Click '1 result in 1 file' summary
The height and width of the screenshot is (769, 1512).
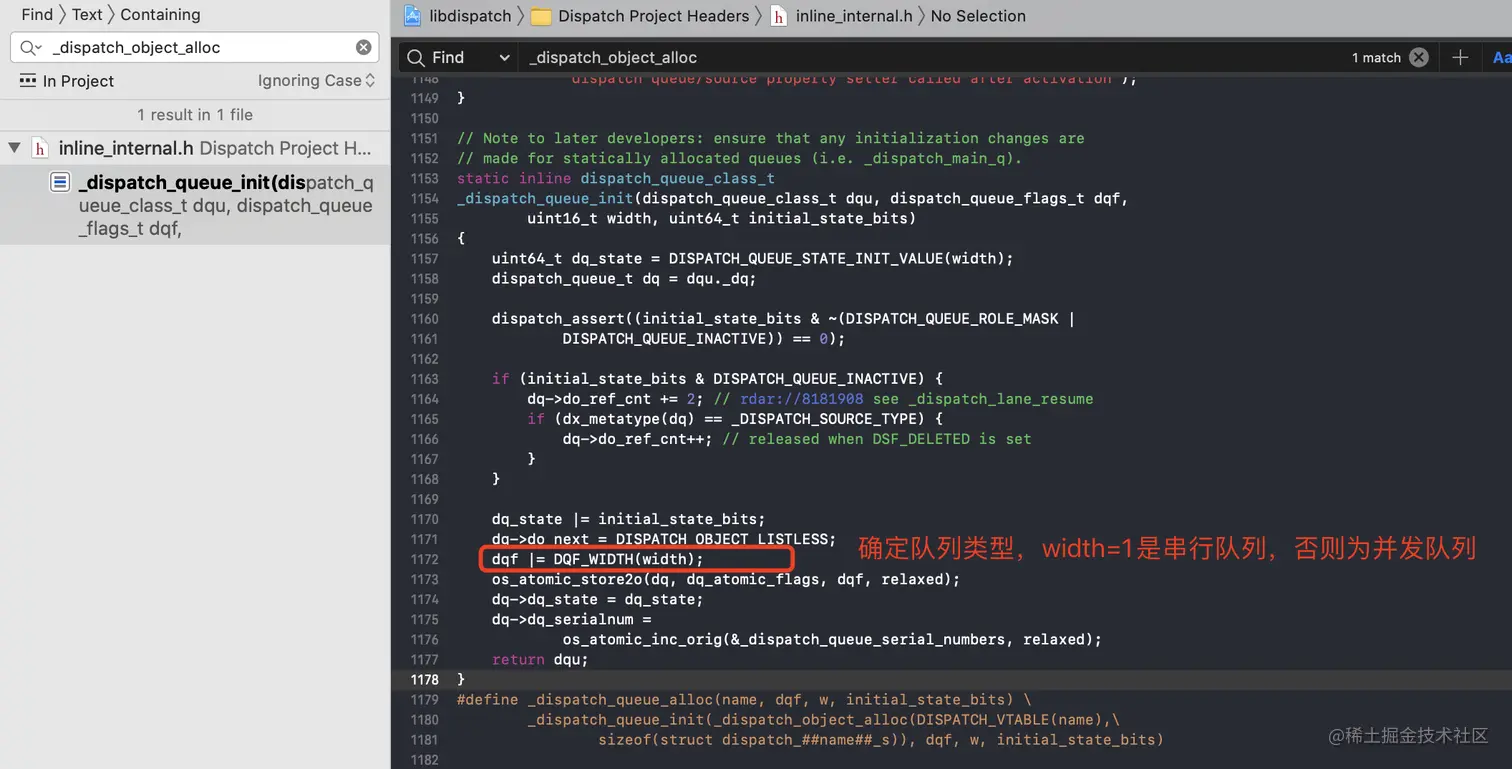(x=195, y=115)
